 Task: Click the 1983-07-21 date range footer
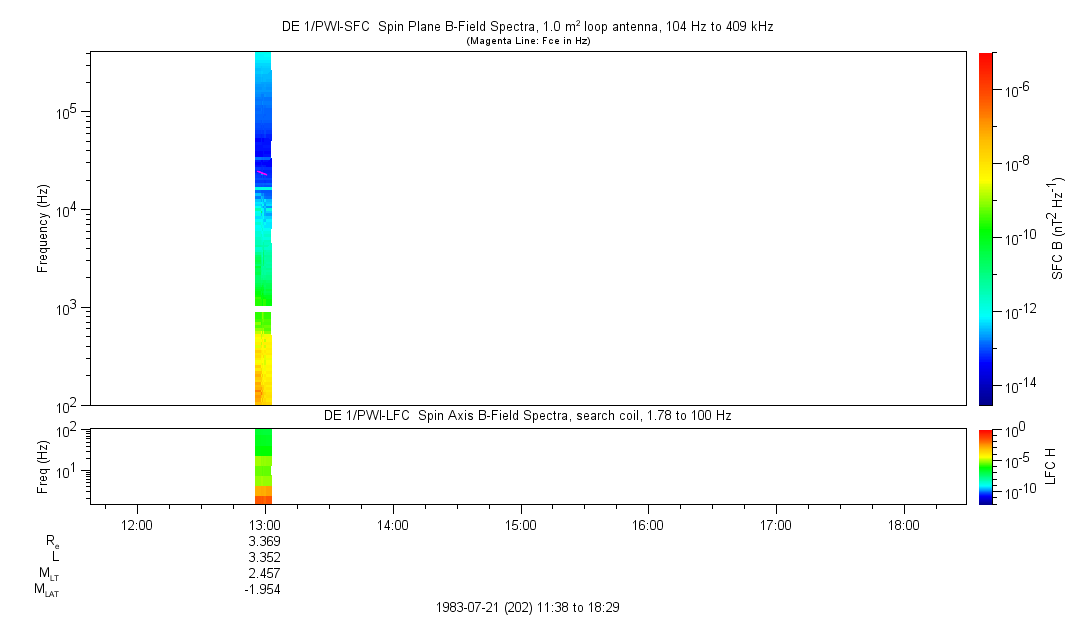529,607
